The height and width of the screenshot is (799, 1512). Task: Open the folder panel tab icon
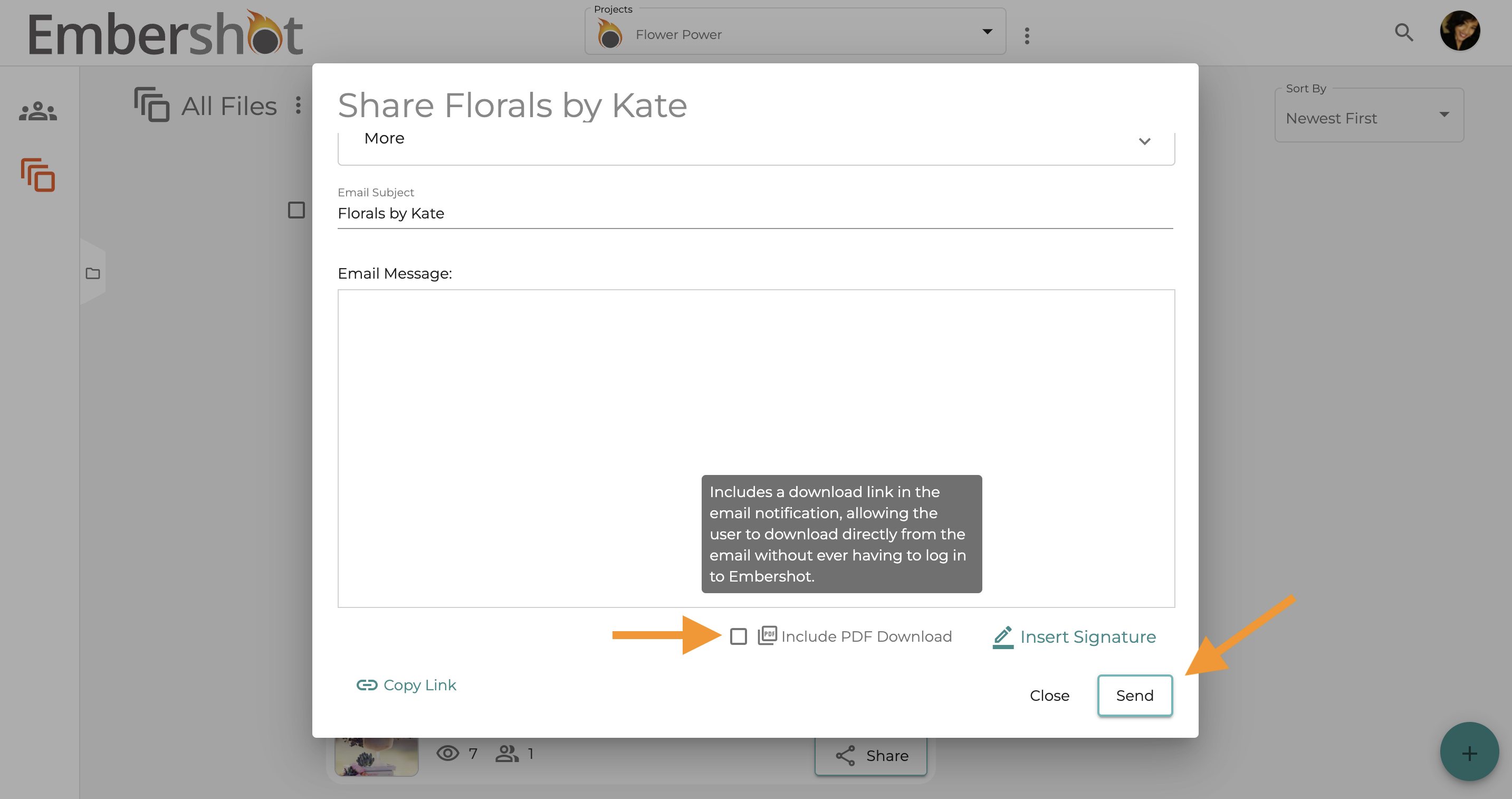coord(93,273)
